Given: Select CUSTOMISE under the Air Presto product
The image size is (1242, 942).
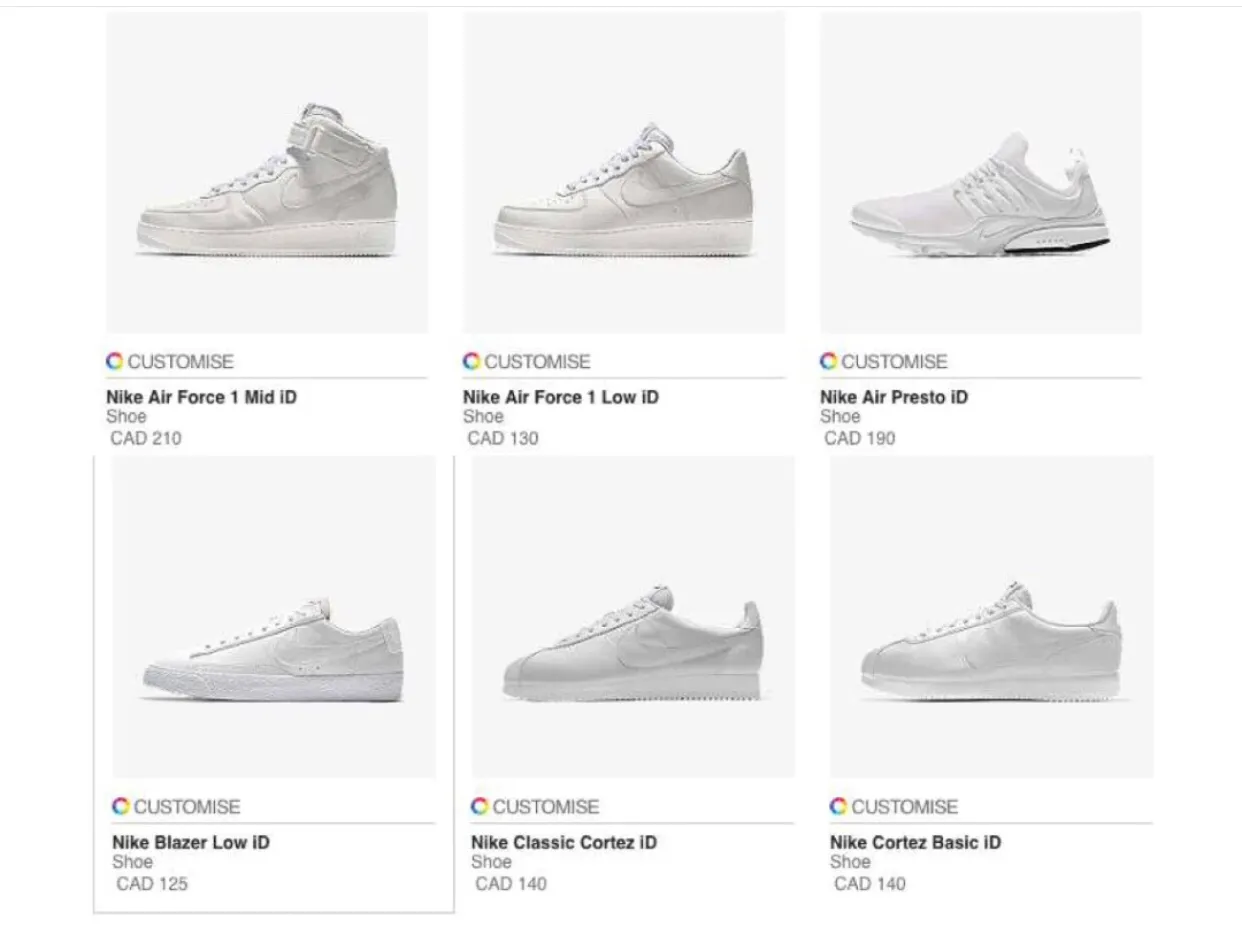Looking at the screenshot, I should coord(896,361).
